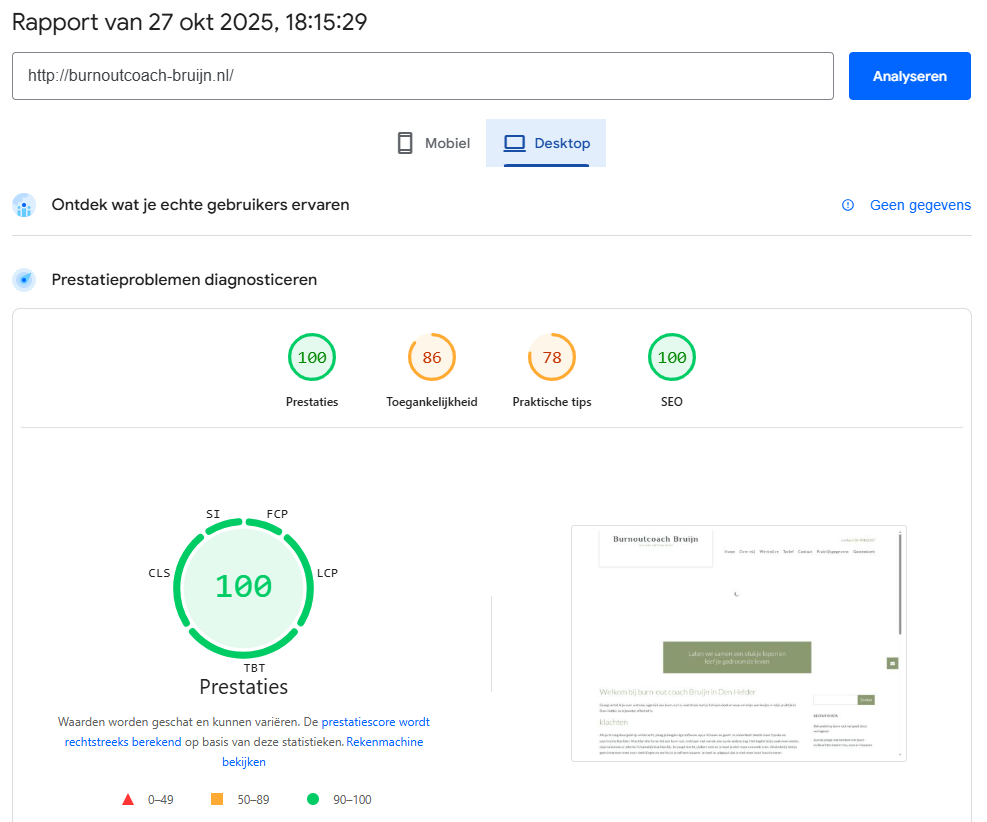987x822 pixels.
Task: Click the Praktische tips score circle 78
Action: [x=552, y=358]
